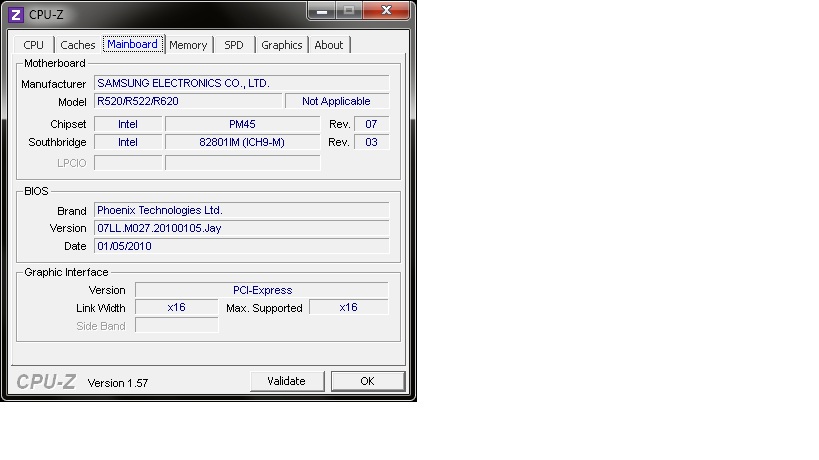
Task: Click the Max. Supported label
Action: pos(264,308)
